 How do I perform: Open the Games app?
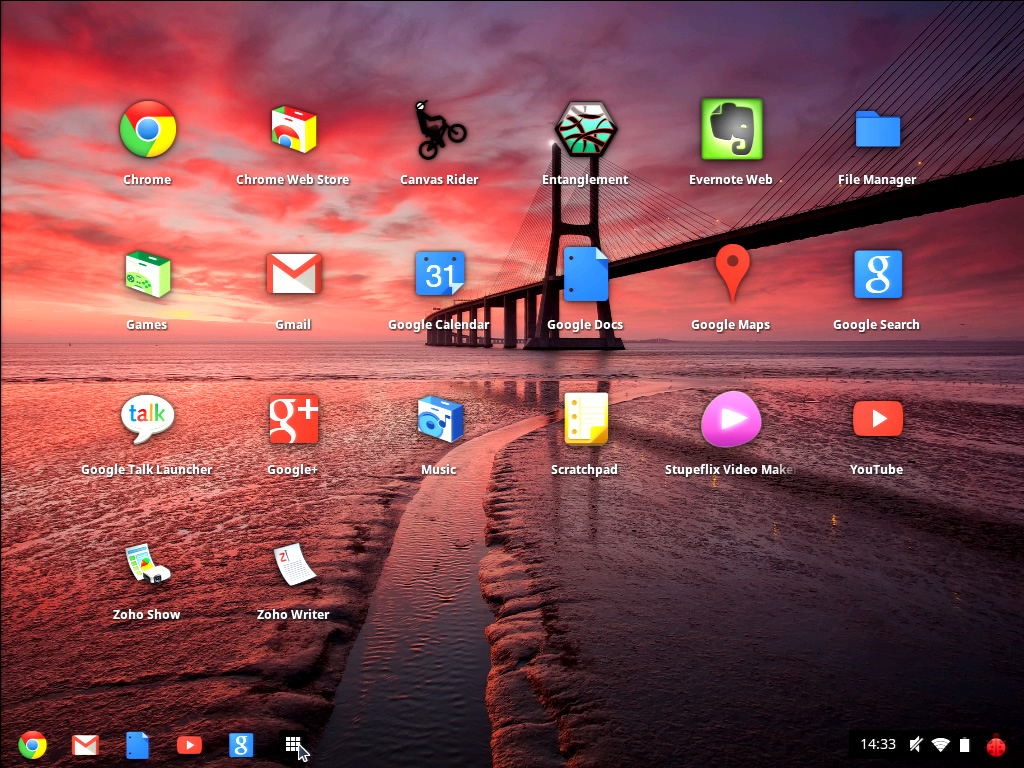(x=147, y=275)
